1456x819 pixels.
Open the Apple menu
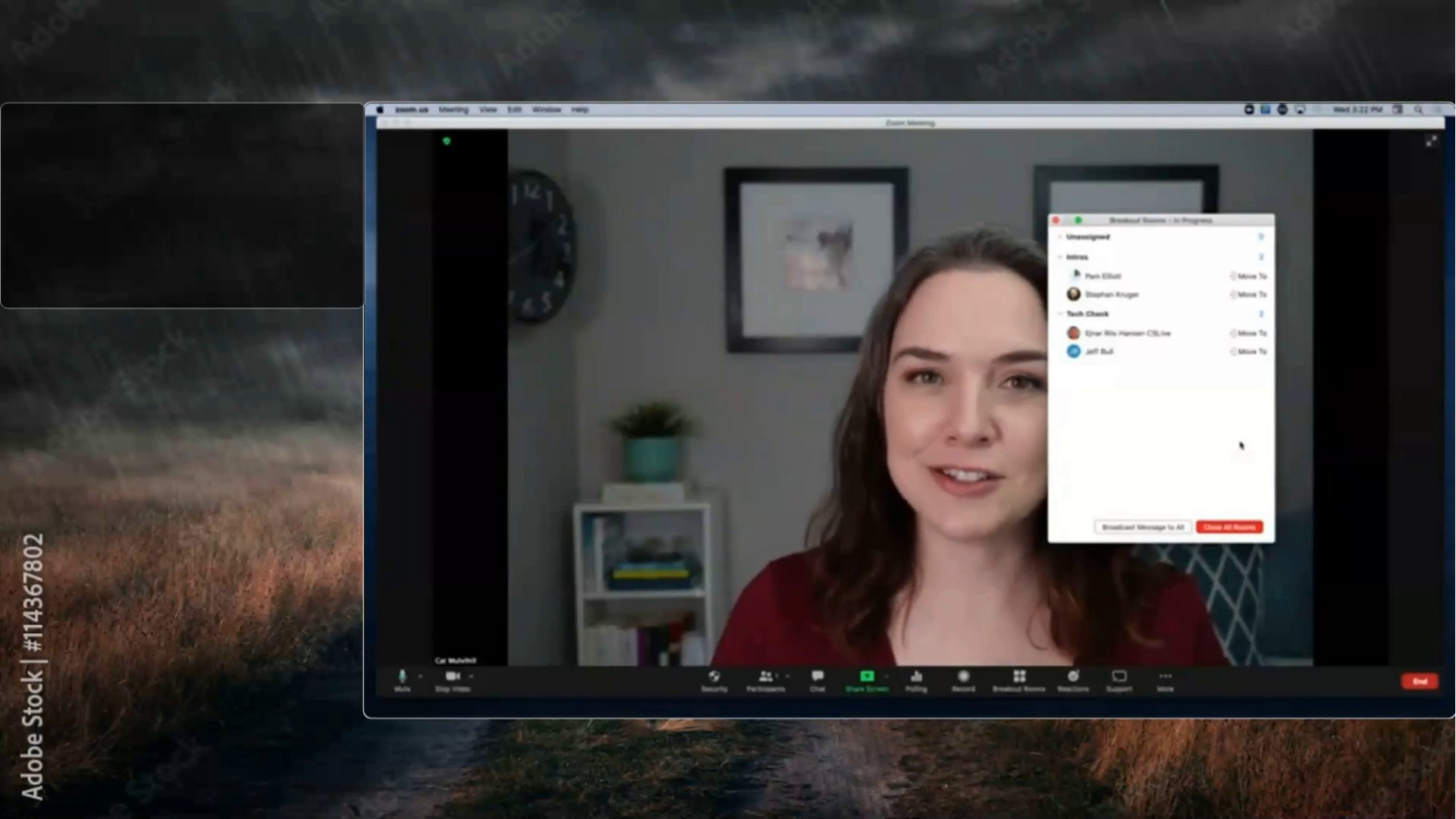click(380, 110)
